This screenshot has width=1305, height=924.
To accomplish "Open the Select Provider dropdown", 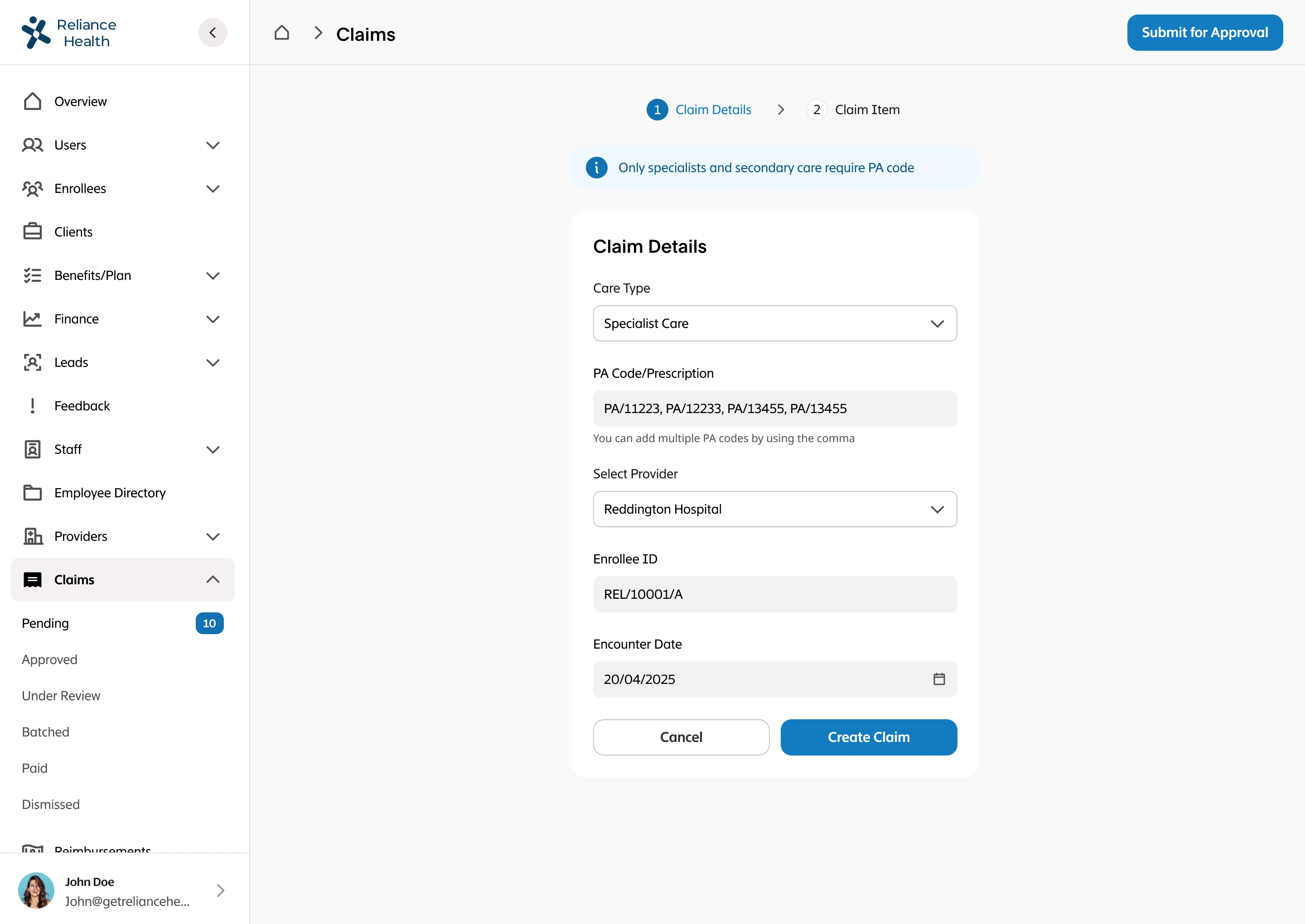I will pos(774,509).
